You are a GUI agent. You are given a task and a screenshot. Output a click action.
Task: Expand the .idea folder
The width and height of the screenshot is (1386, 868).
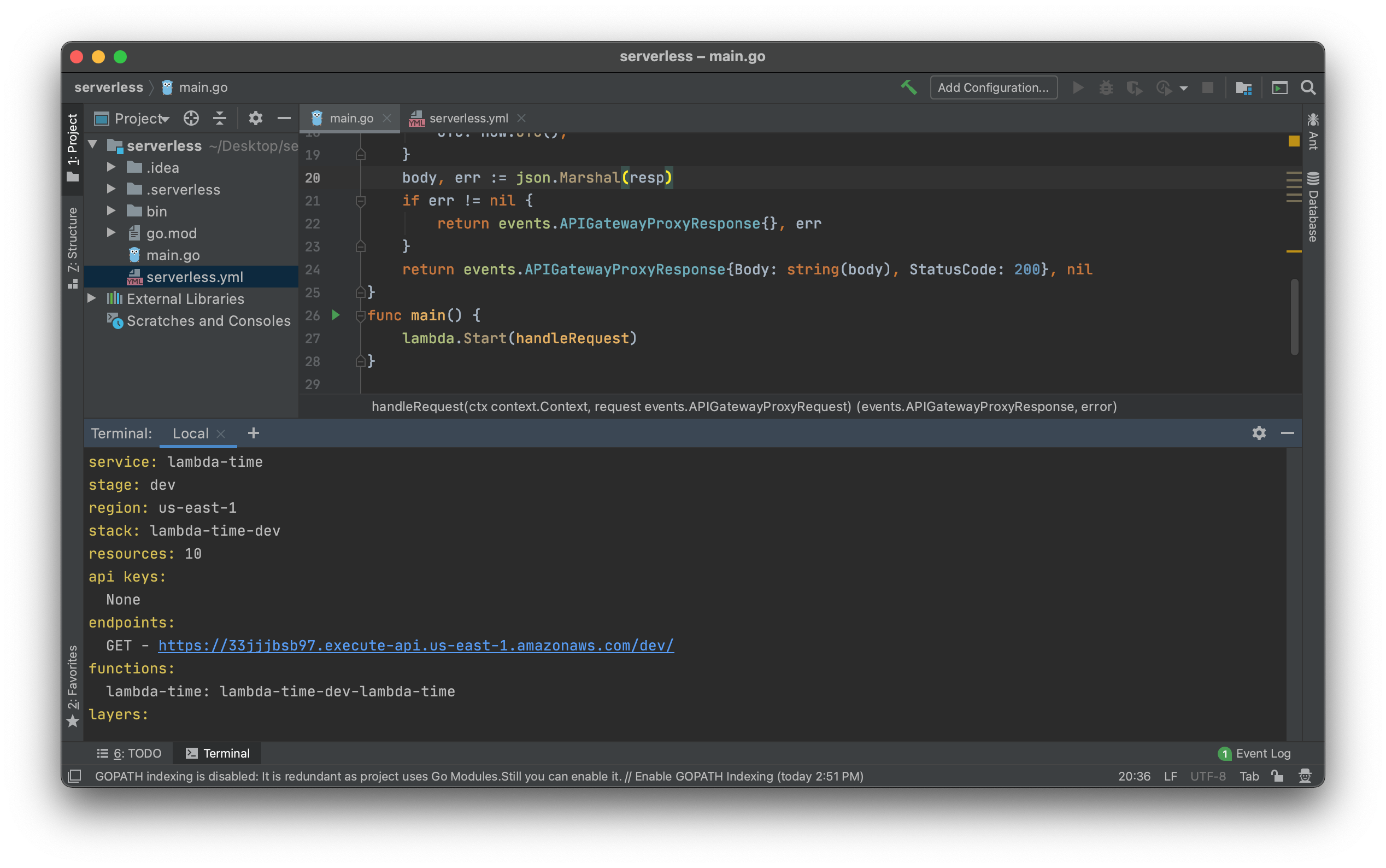click(x=111, y=167)
